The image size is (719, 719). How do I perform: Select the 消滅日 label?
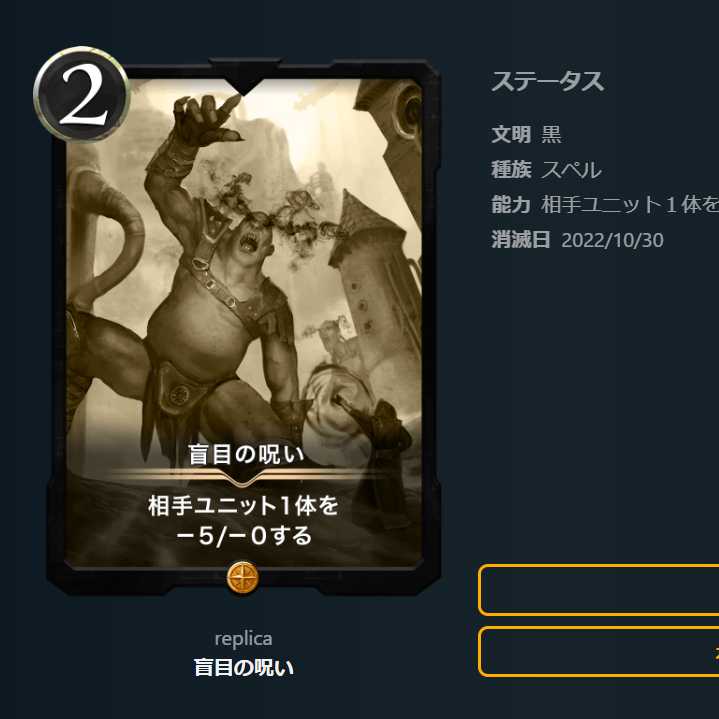[x=520, y=239]
